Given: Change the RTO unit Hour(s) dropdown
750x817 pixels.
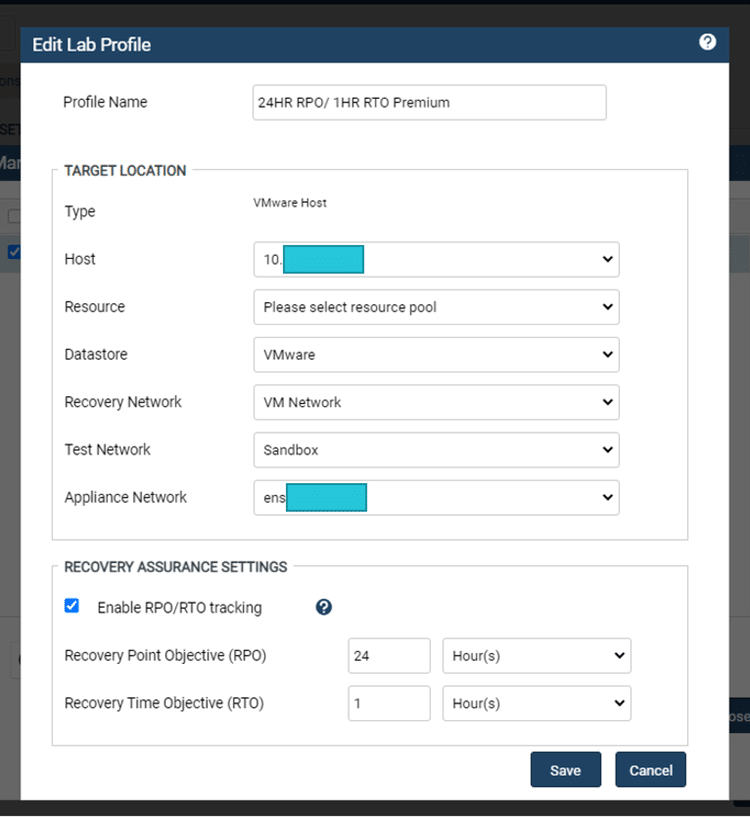Looking at the screenshot, I should [x=537, y=703].
